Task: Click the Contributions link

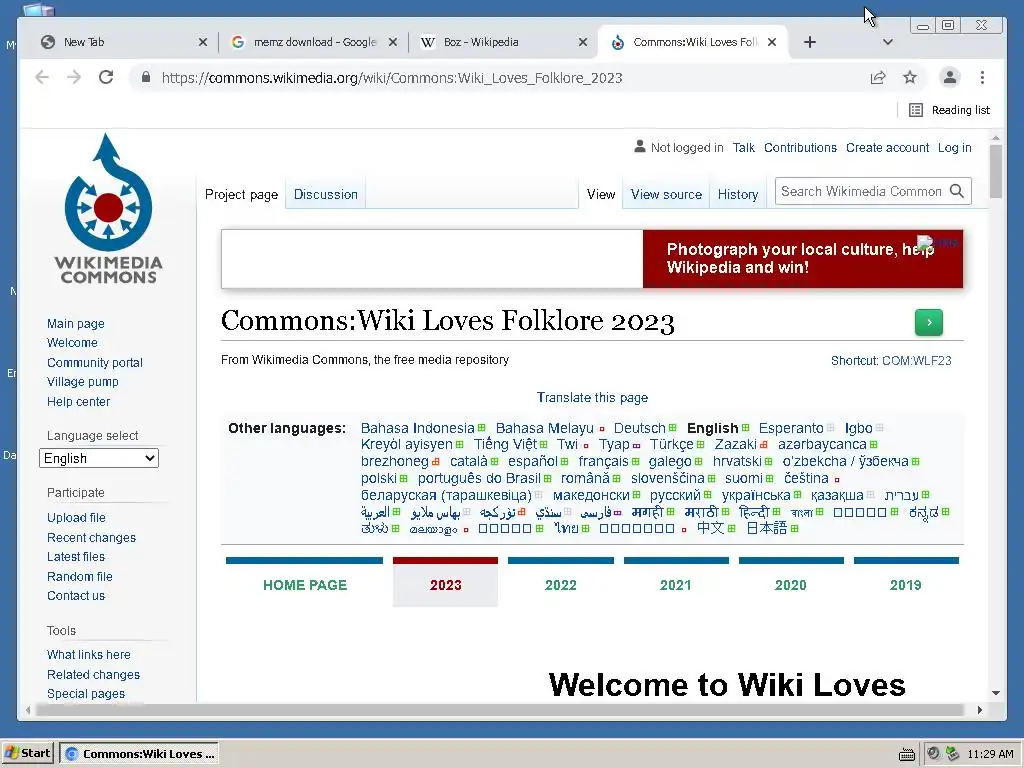Action: click(x=800, y=148)
